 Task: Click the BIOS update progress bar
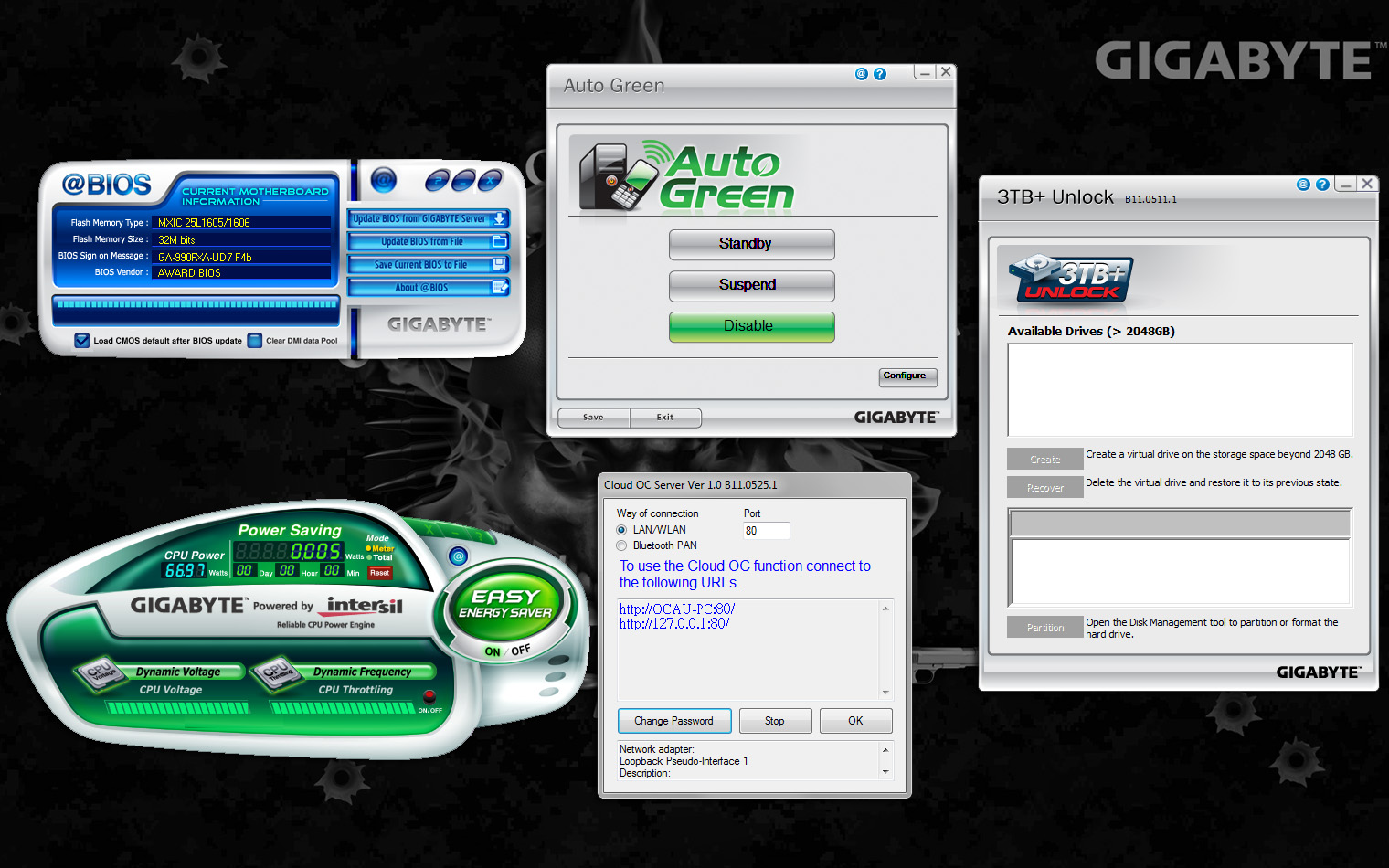tap(196, 304)
